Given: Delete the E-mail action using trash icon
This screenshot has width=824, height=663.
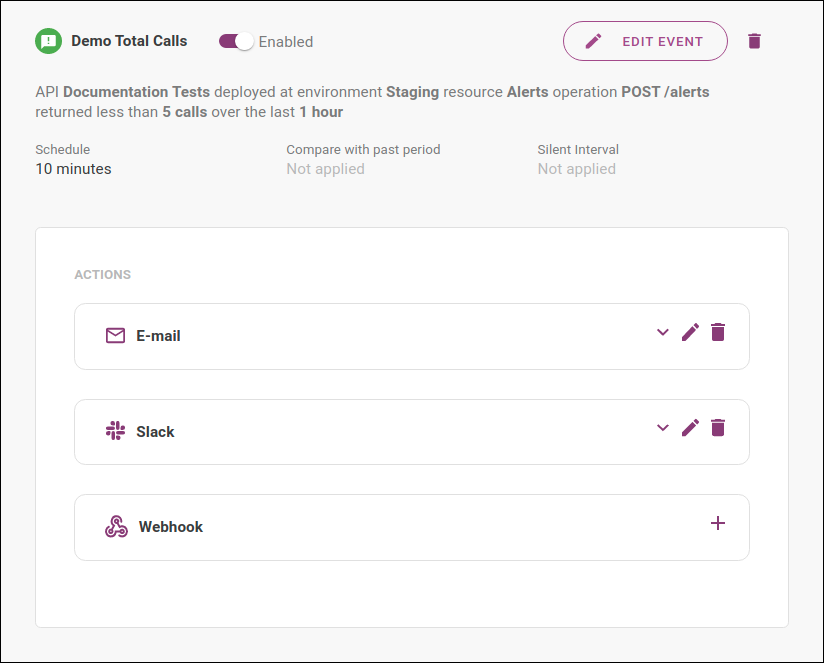Looking at the screenshot, I should point(718,332).
